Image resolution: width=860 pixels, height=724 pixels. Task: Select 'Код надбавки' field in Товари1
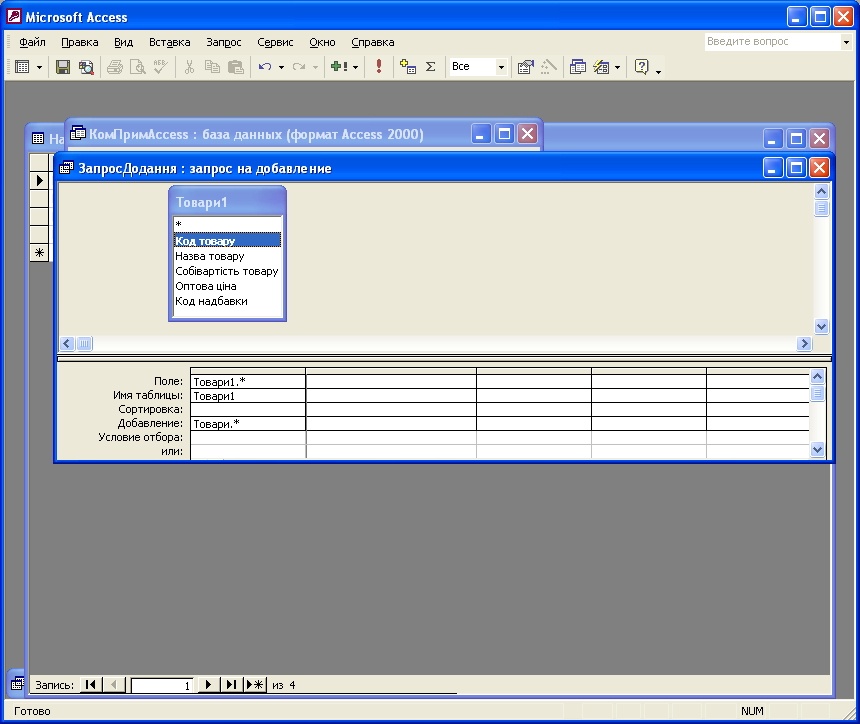227,301
